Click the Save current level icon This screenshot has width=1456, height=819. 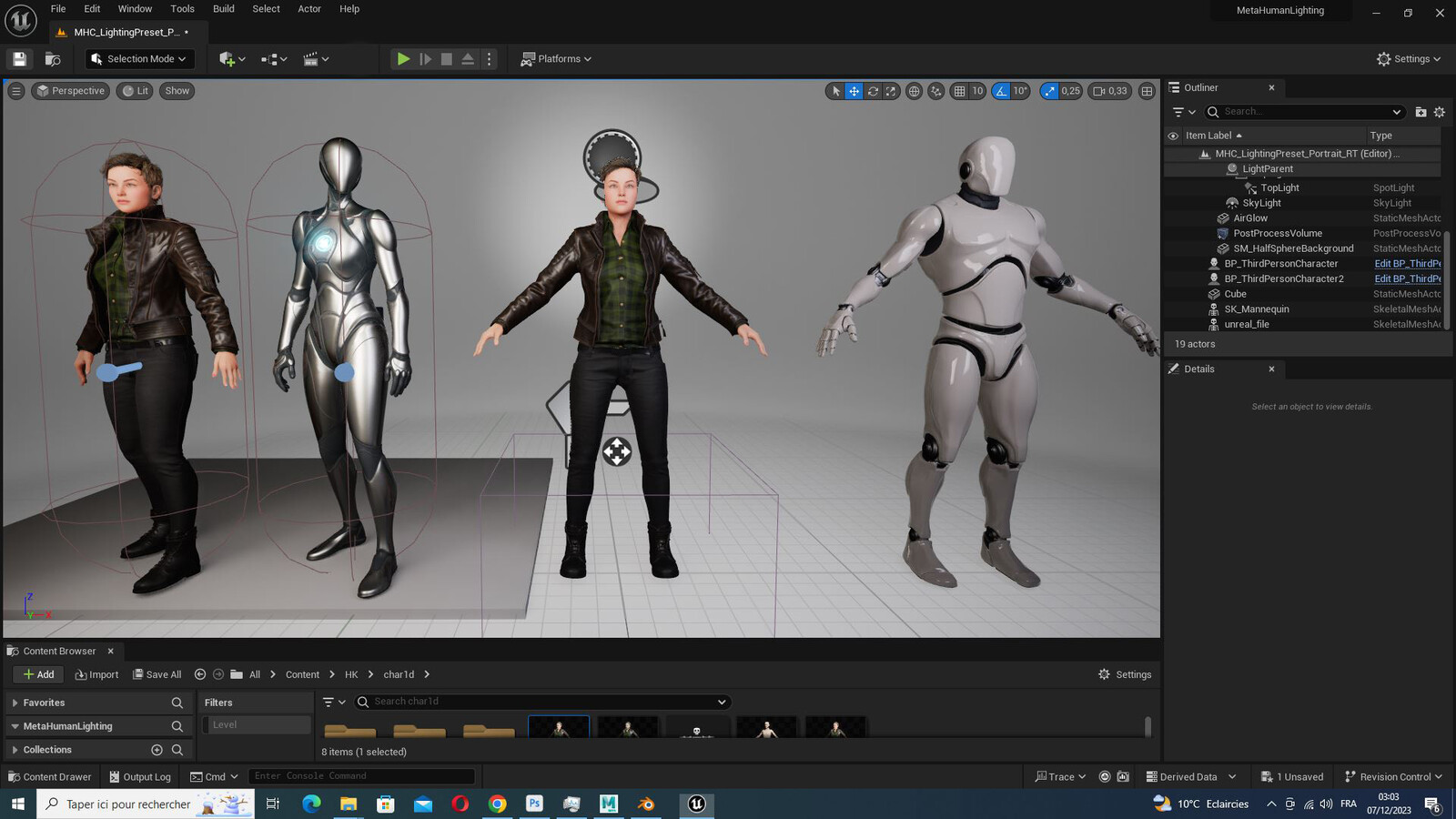click(19, 59)
